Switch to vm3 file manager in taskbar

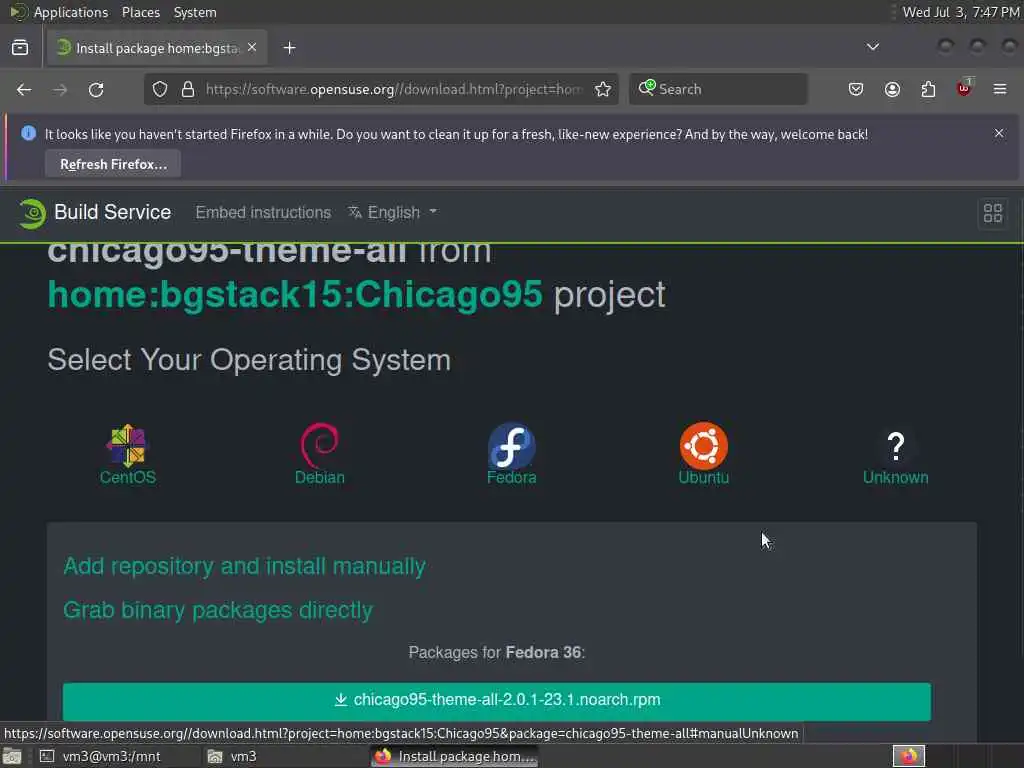232,756
